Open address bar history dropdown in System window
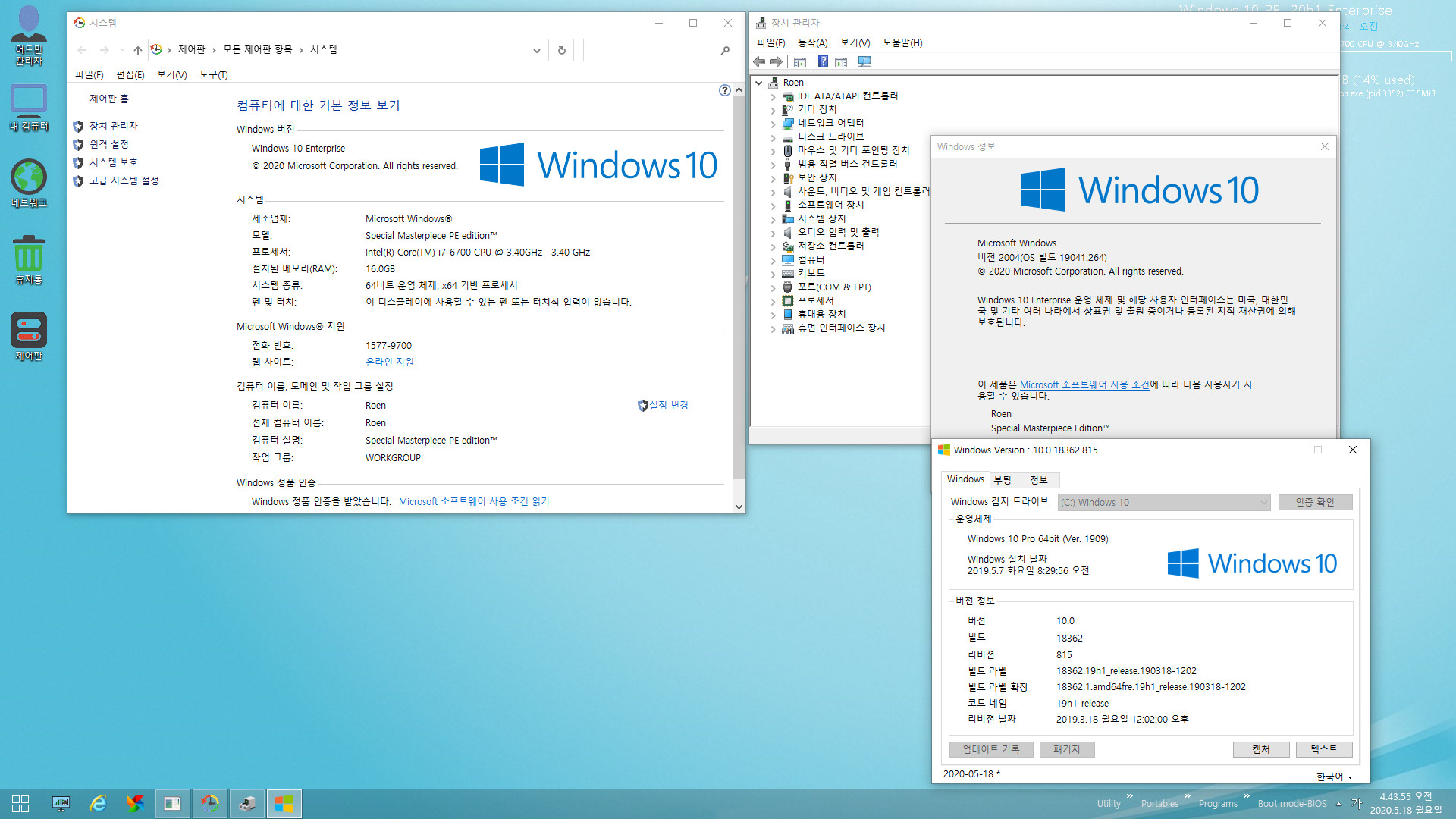The height and width of the screenshot is (819, 1456). coord(537,50)
